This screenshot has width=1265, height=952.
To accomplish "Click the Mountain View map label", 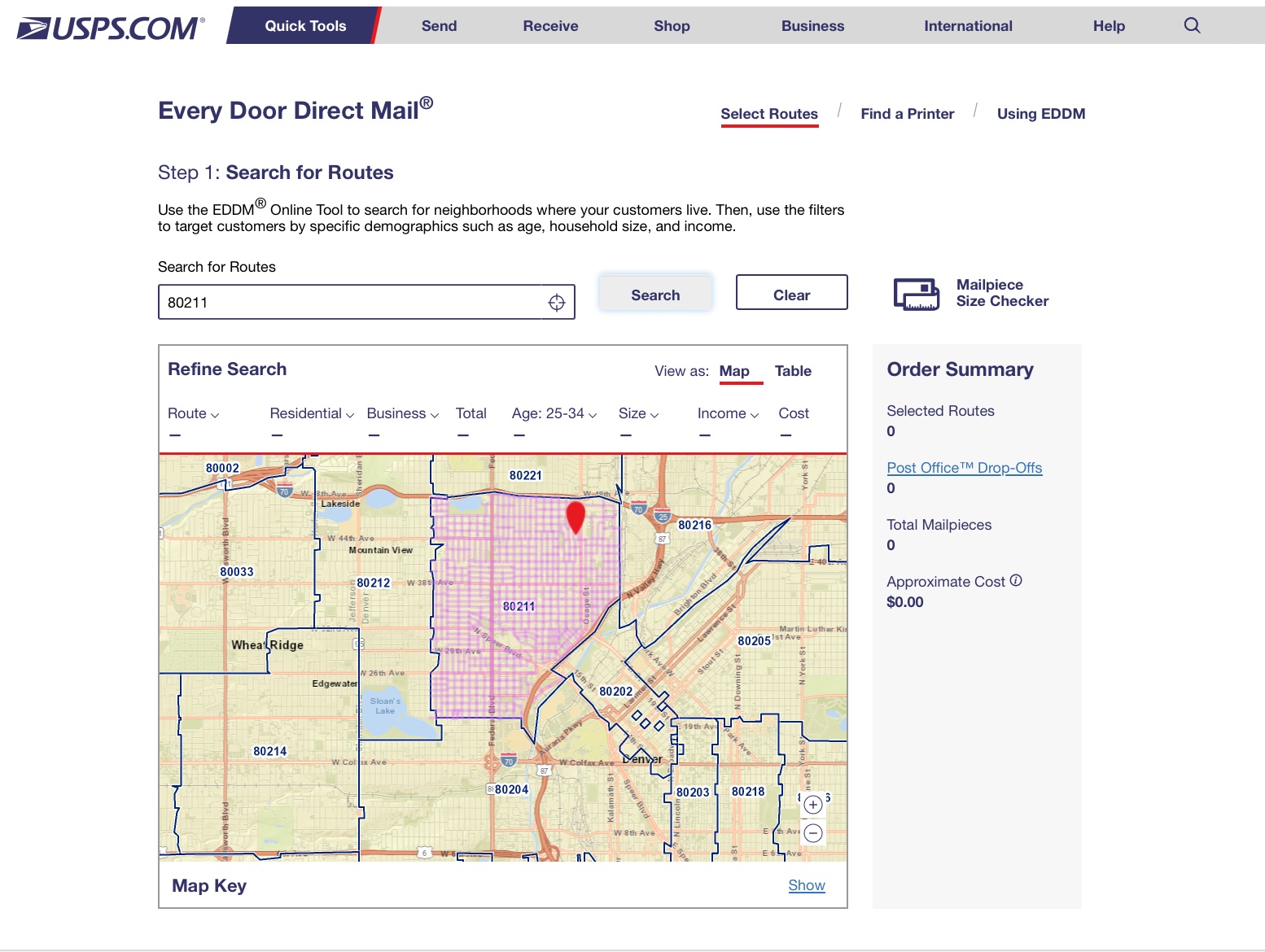I will click(x=380, y=550).
